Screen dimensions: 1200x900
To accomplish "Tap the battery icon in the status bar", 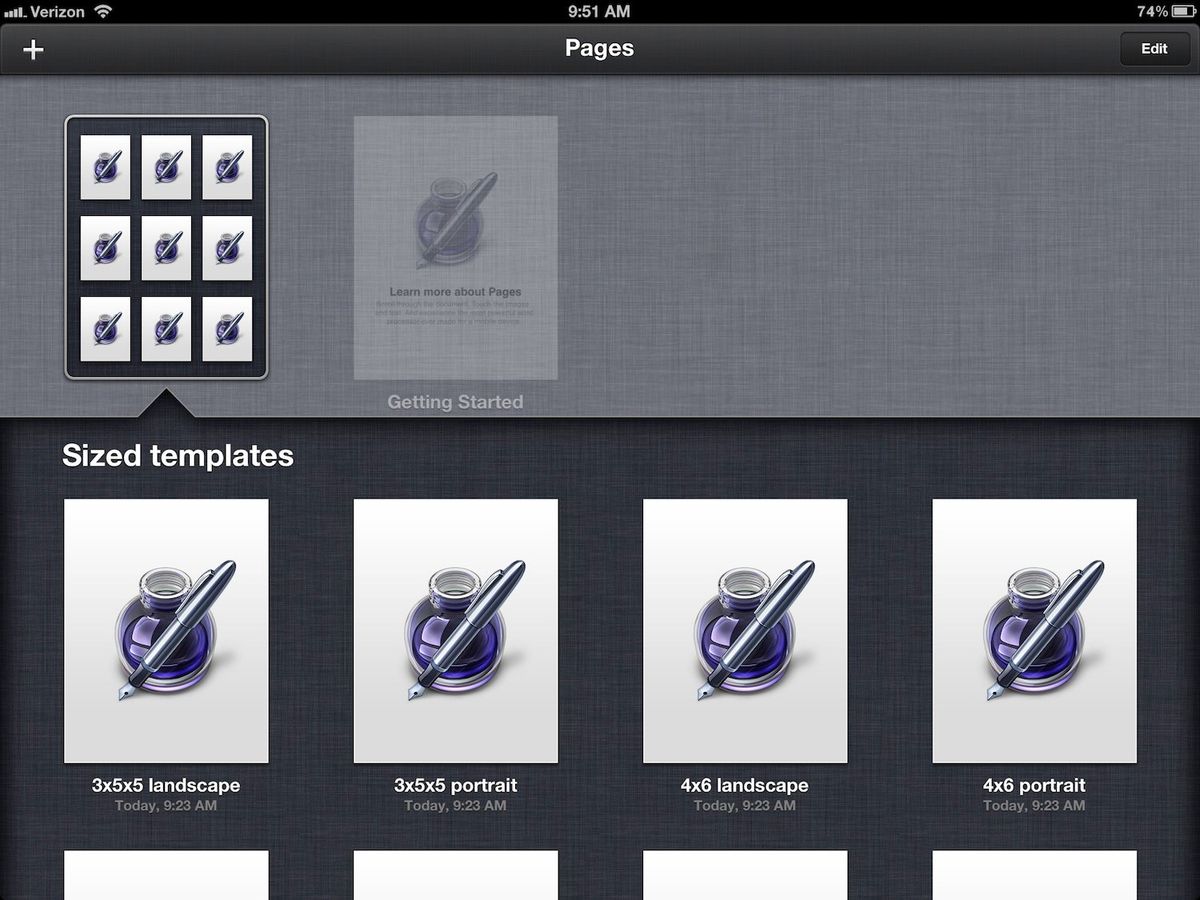I will coord(1183,12).
